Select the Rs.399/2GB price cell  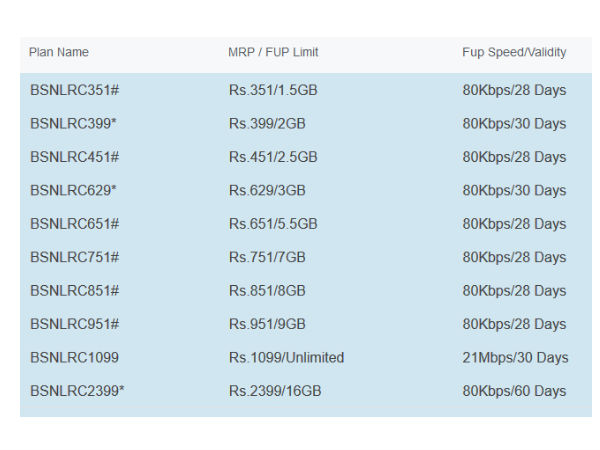(x=267, y=124)
